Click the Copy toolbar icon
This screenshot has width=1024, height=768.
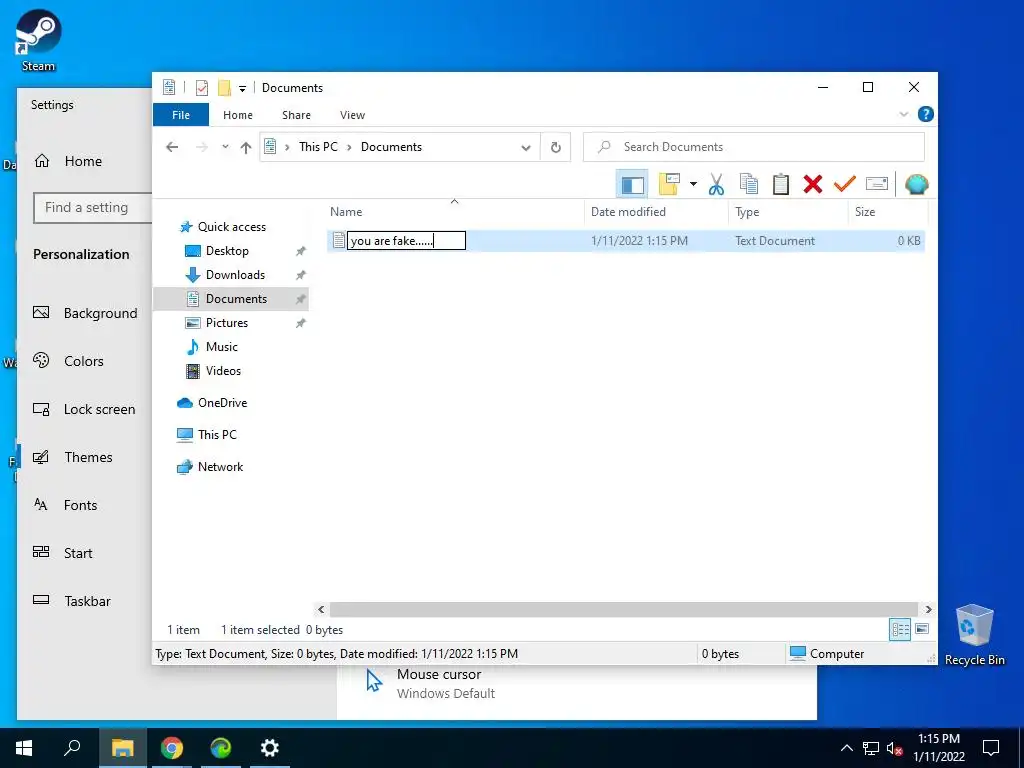(748, 185)
